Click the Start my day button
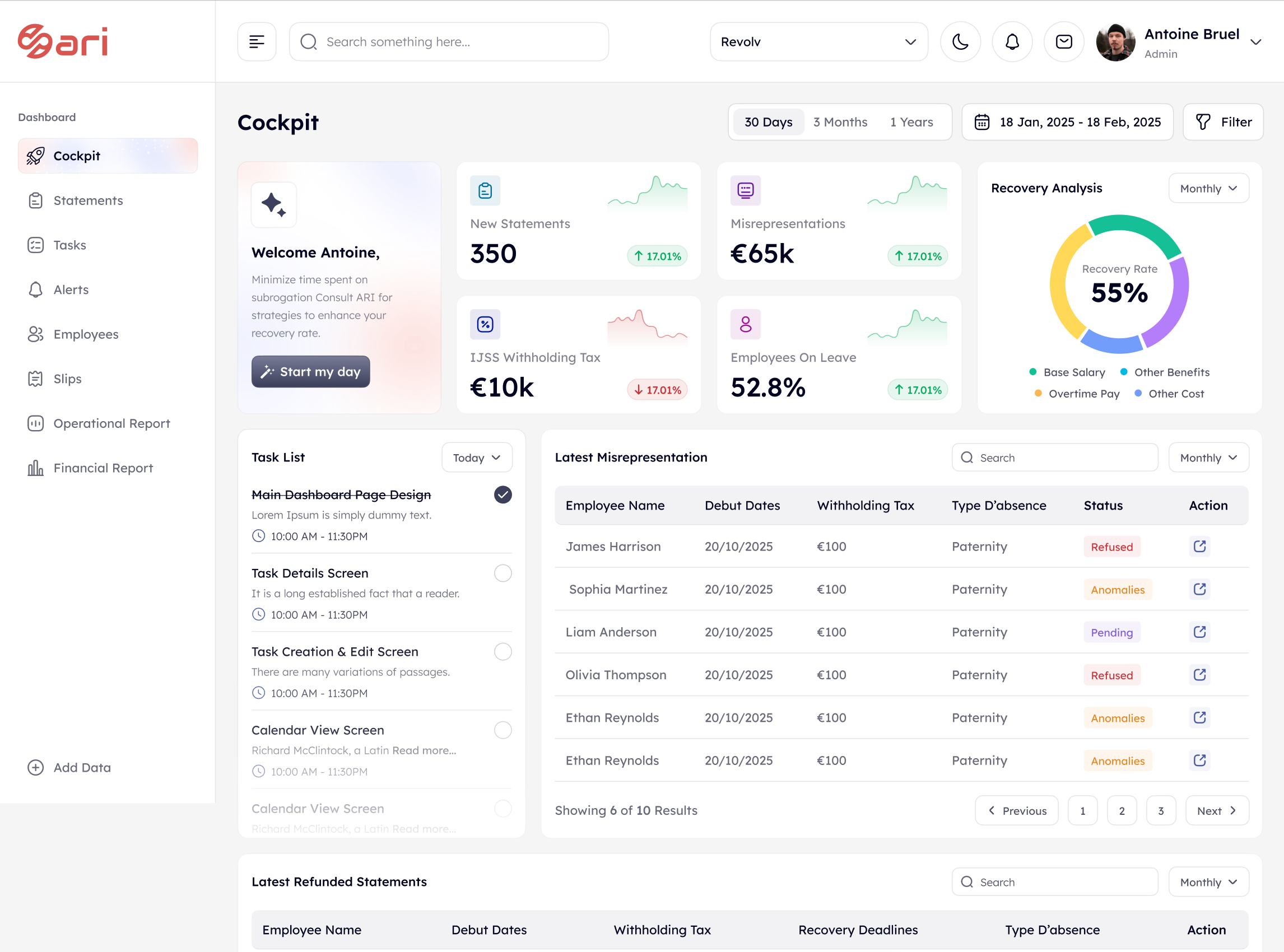 pos(311,372)
